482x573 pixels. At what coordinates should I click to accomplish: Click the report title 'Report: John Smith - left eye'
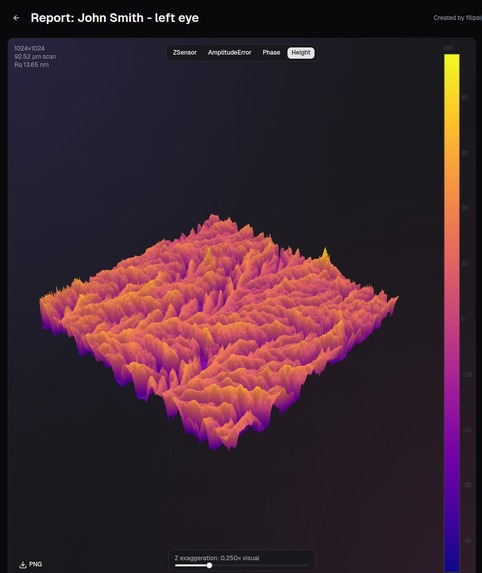pyautogui.click(x=115, y=18)
